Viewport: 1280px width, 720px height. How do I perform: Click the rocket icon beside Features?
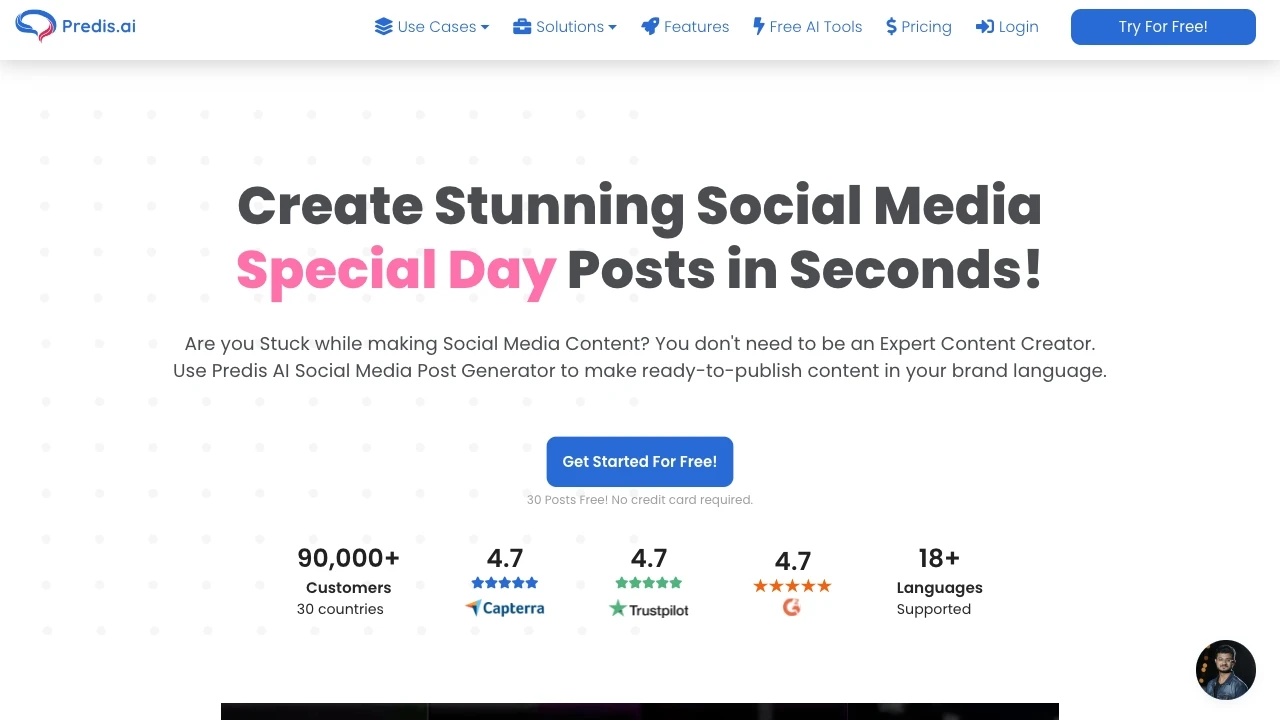click(650, 27)
